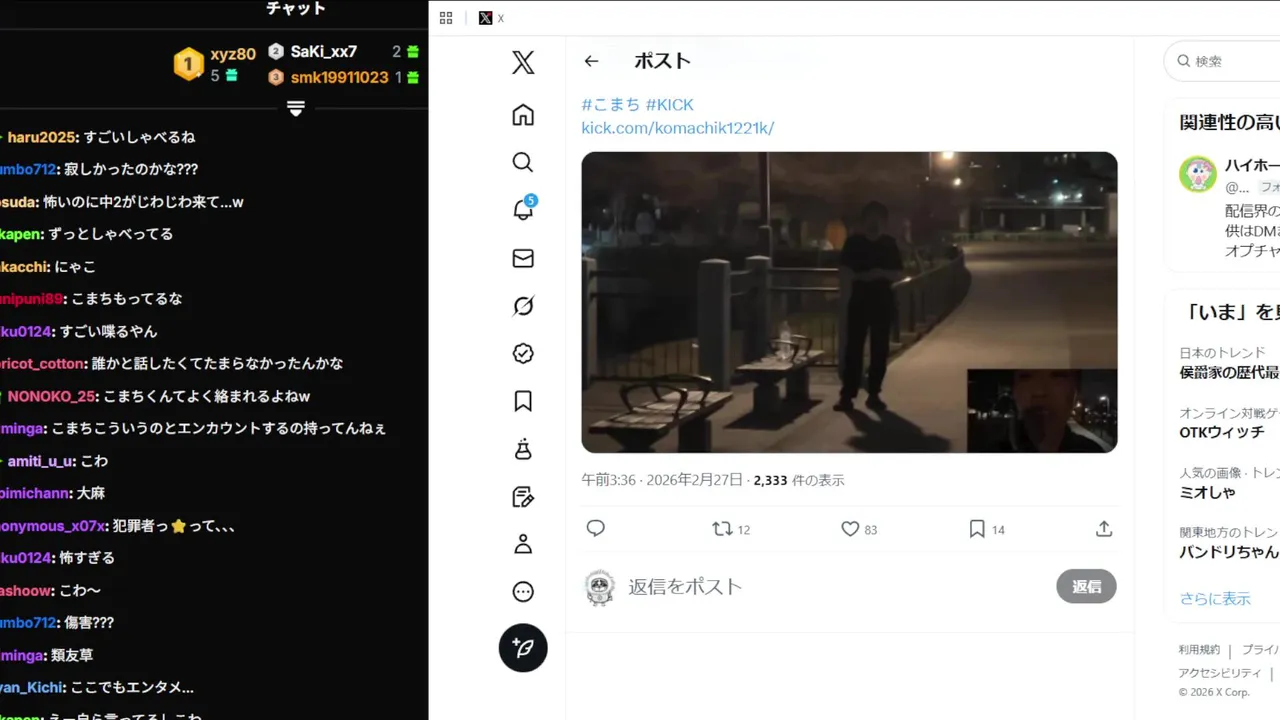Go back with the left arrow
The image size is (1280, 720).
click(591, 61)
